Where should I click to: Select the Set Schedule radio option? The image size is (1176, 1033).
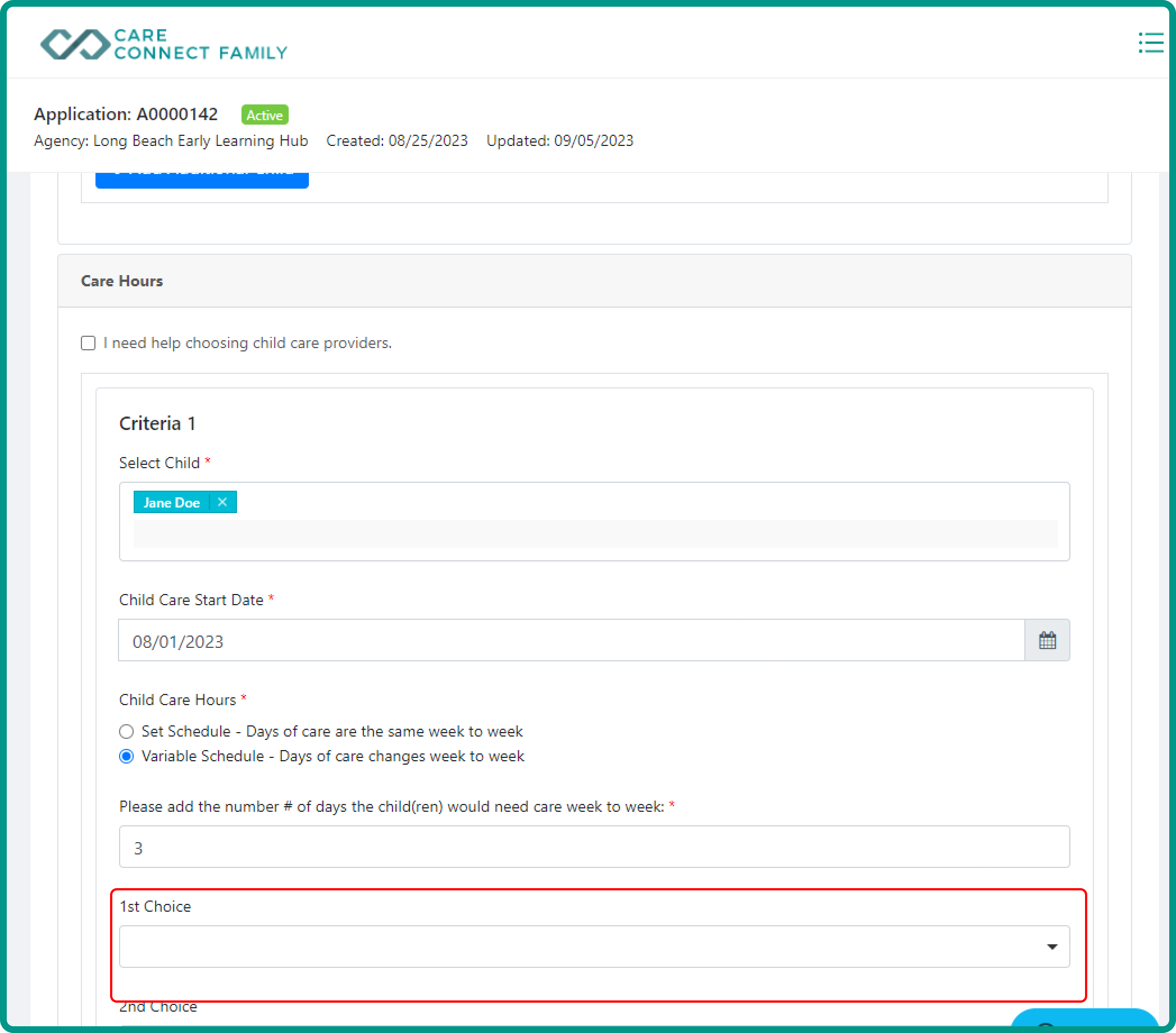click(x=126, y=732)
